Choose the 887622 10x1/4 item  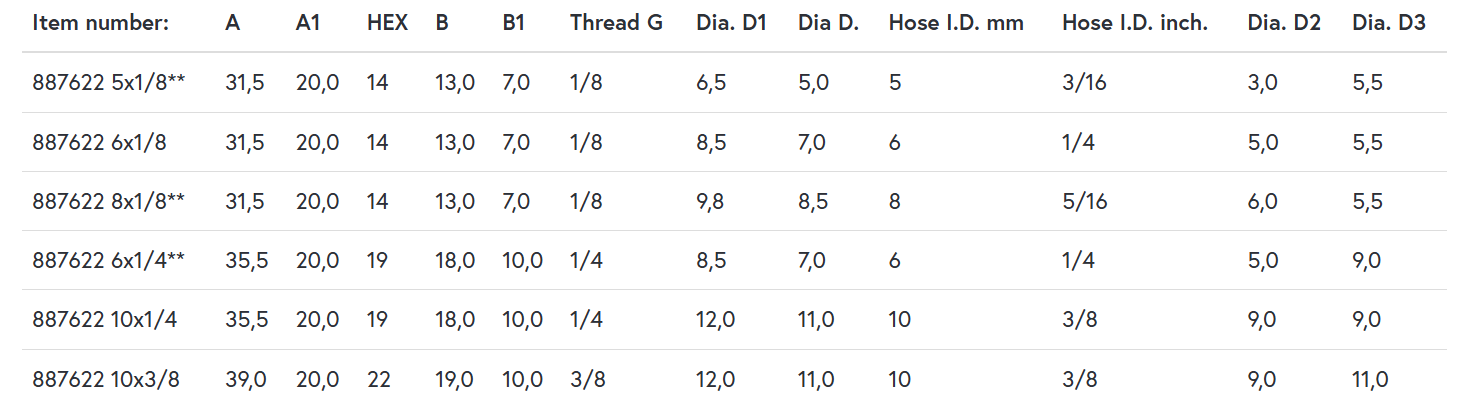tap(103, 320)
